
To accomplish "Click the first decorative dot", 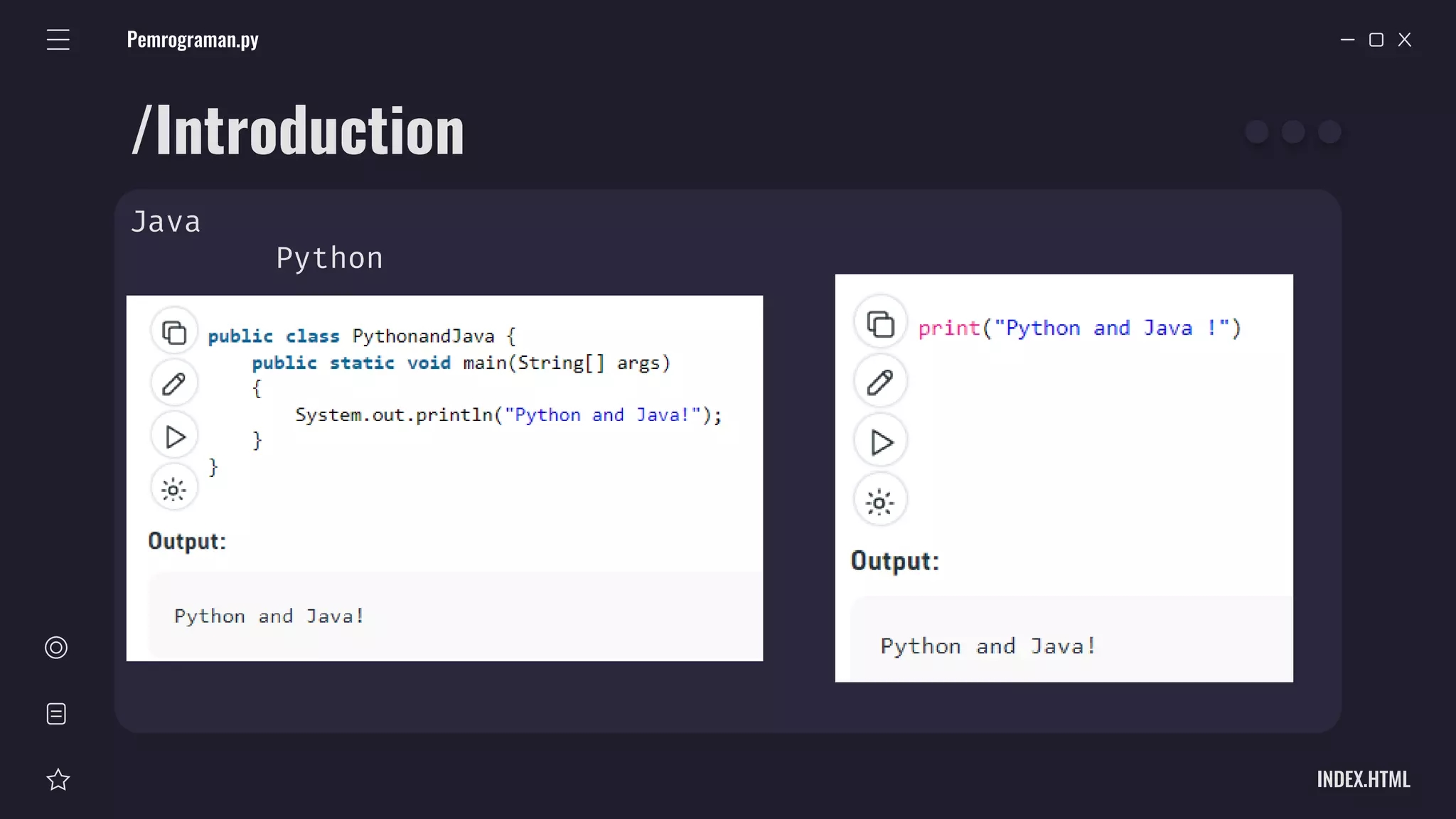I will click(x=1257, y=132).
